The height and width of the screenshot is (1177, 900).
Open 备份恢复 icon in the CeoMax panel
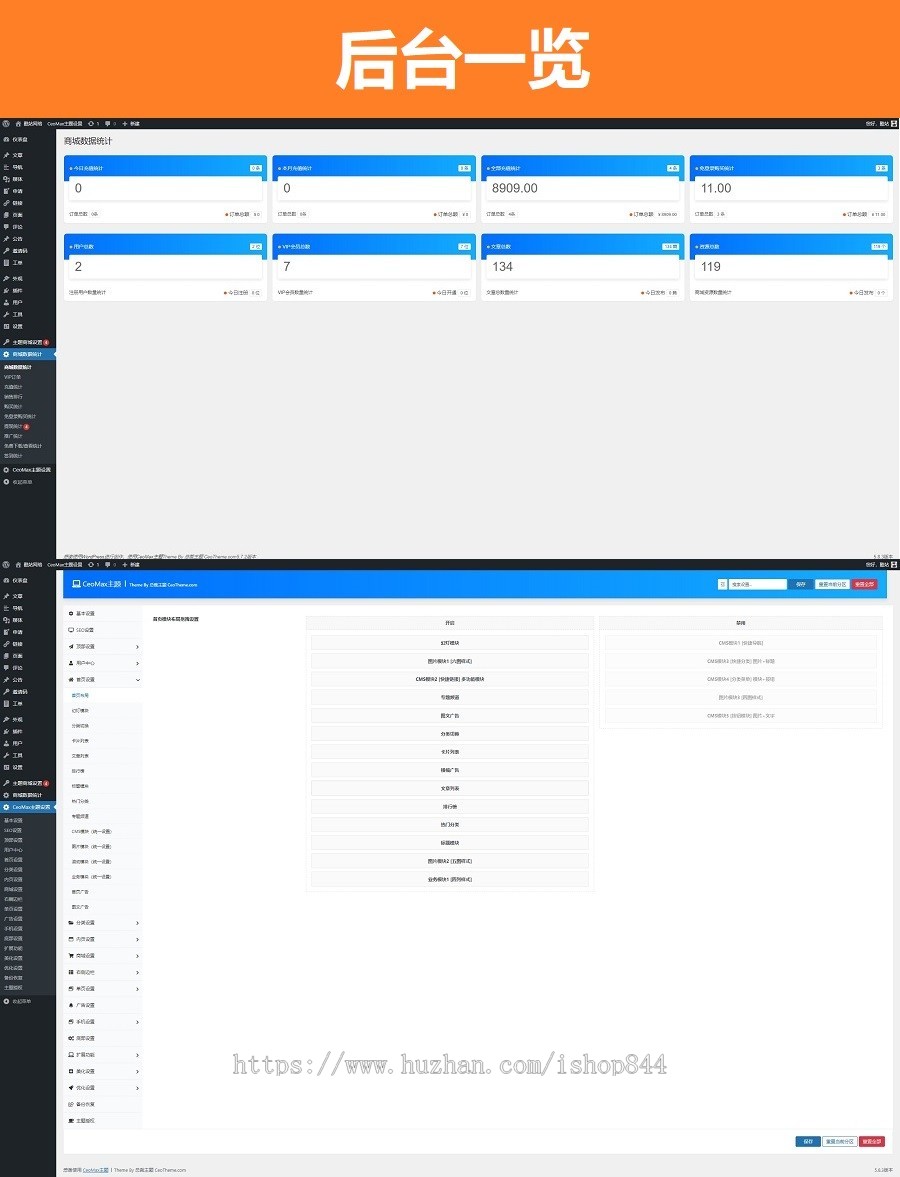point(71,1104)
